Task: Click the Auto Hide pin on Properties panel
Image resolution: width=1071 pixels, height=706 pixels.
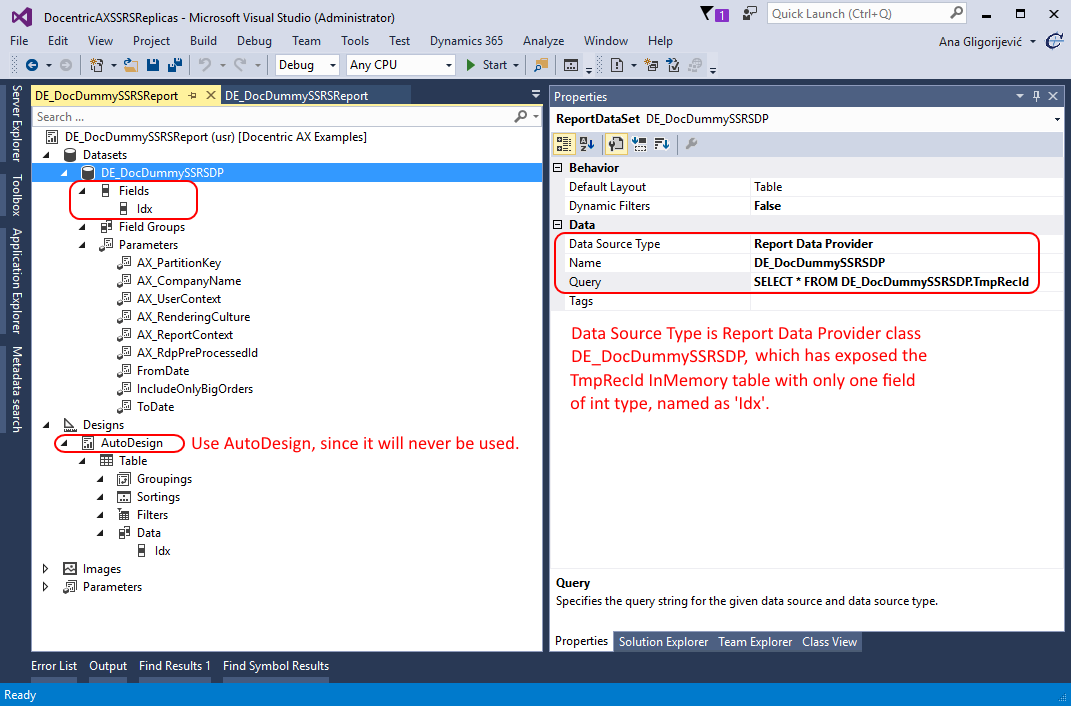Action: coord(1036,96)
